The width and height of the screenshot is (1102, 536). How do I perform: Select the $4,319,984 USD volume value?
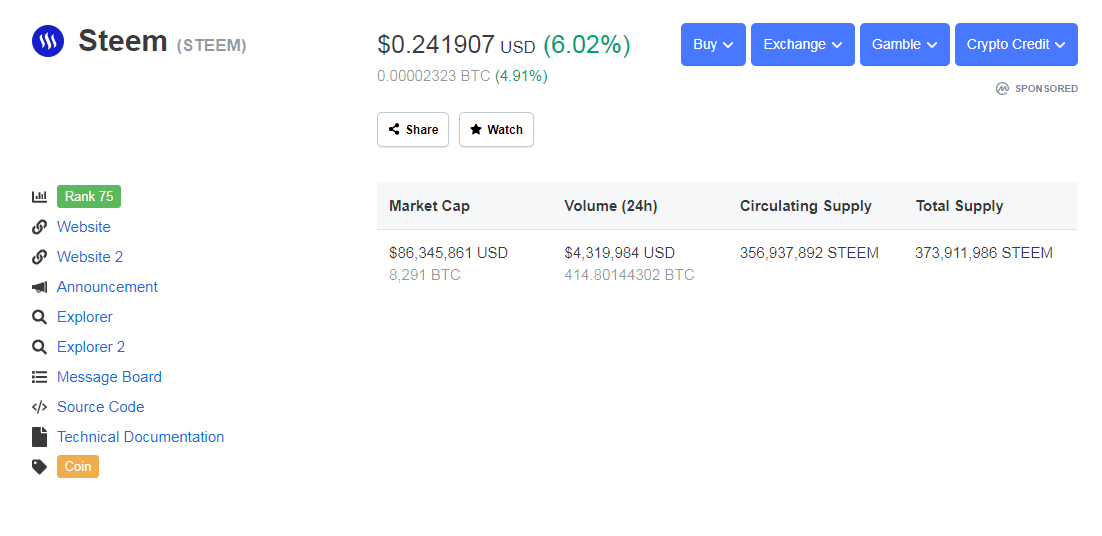point(619,253)
